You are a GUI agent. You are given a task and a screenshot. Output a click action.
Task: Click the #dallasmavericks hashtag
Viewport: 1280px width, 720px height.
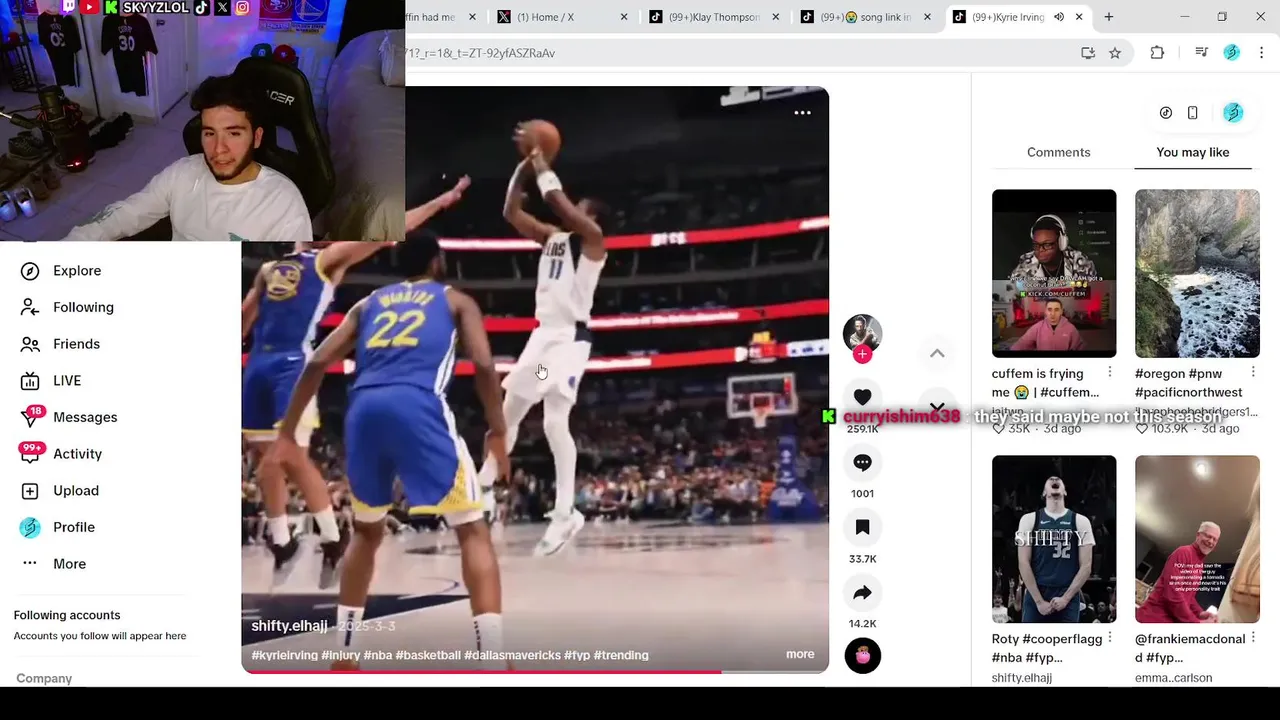click(x=512, y=655)
